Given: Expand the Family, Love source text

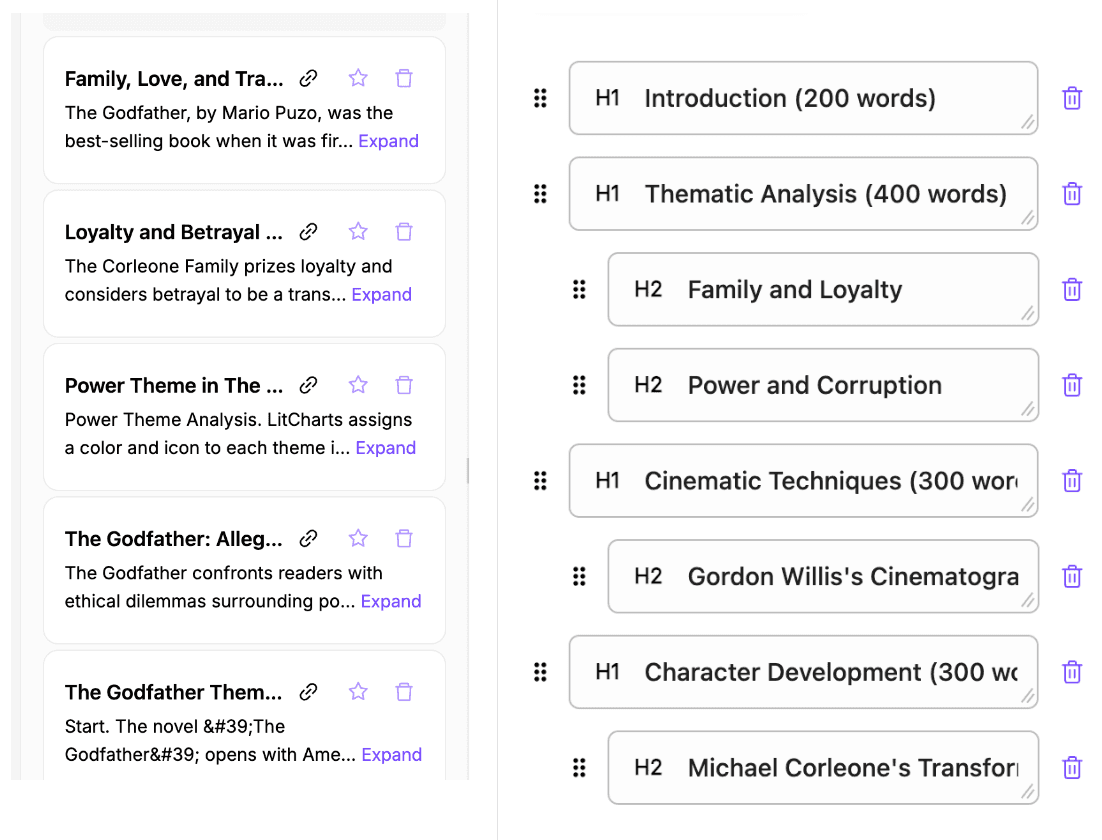Looking at the screenshot, I should tap(388, 141).
